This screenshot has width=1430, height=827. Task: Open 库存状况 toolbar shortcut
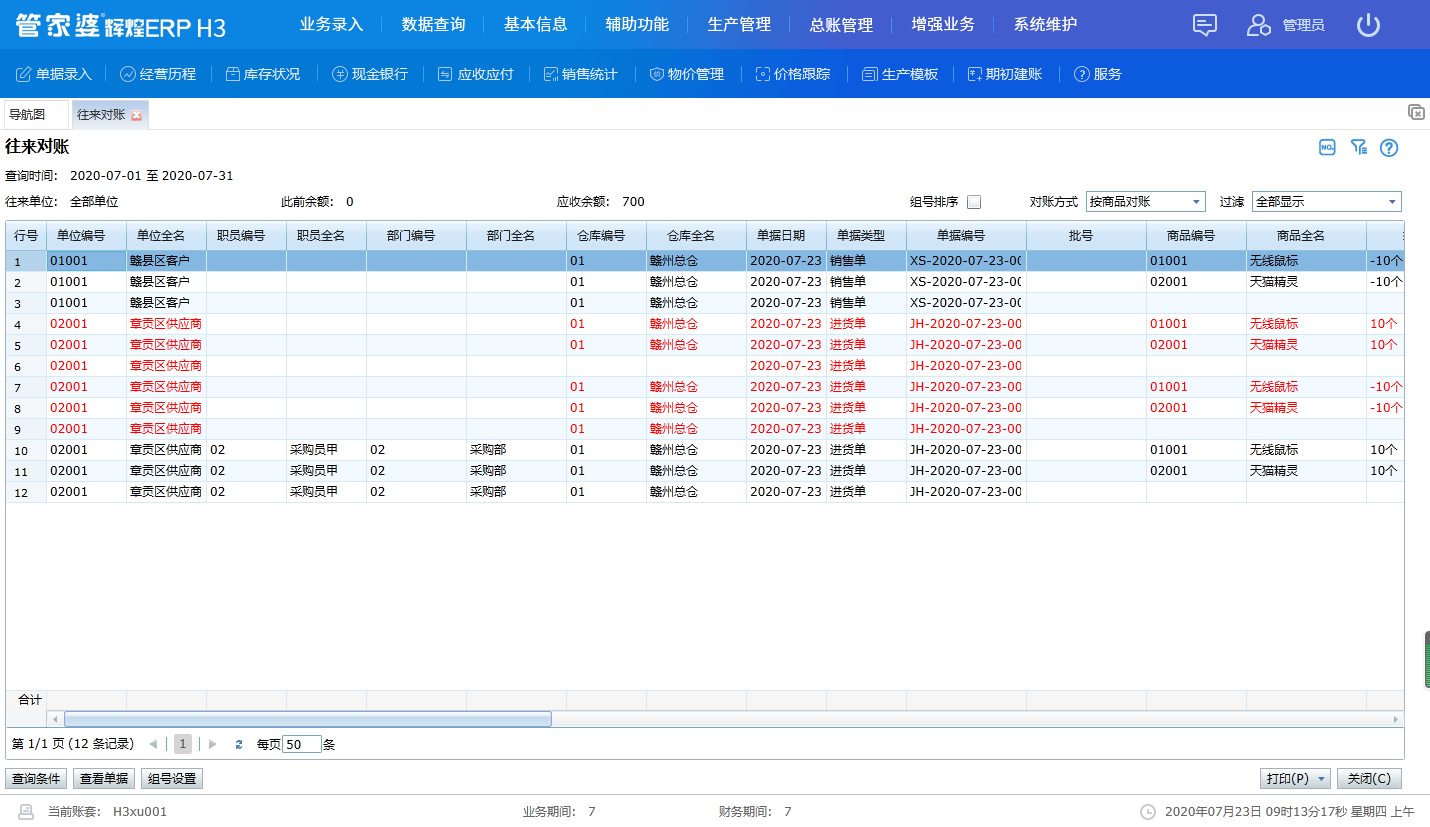point(262,74)
